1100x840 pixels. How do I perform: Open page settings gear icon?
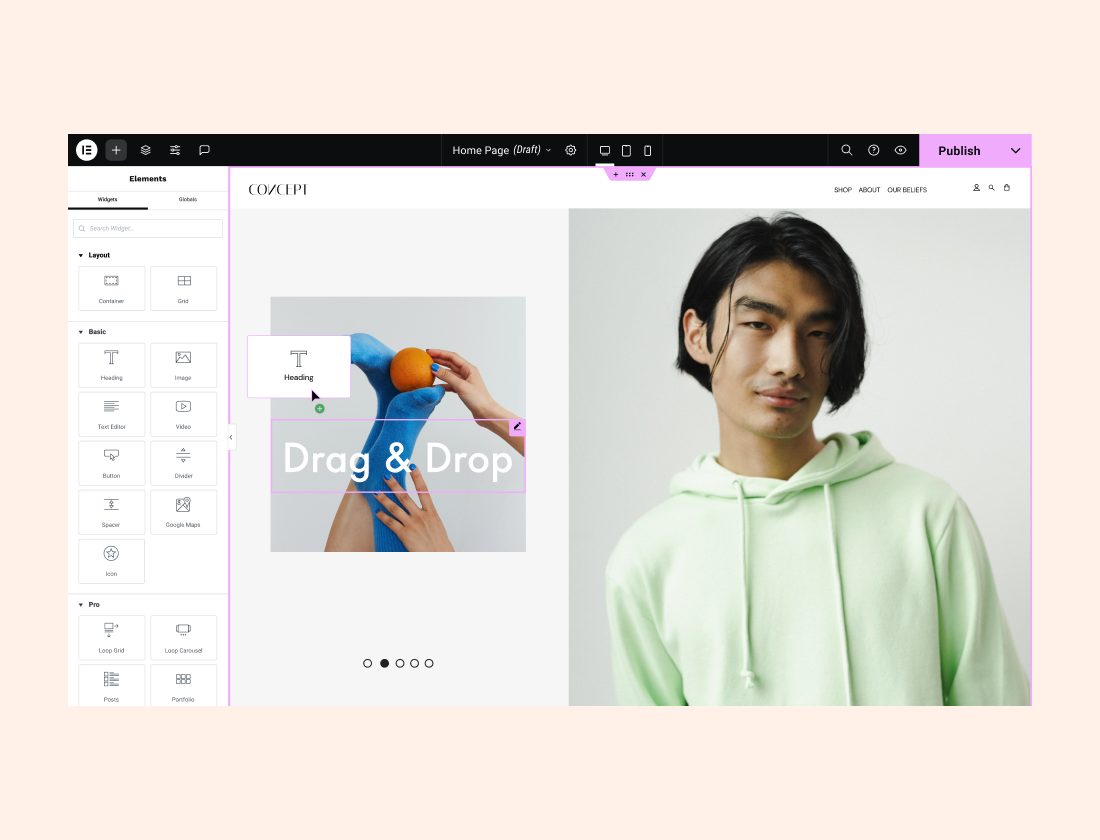point(571,150)
